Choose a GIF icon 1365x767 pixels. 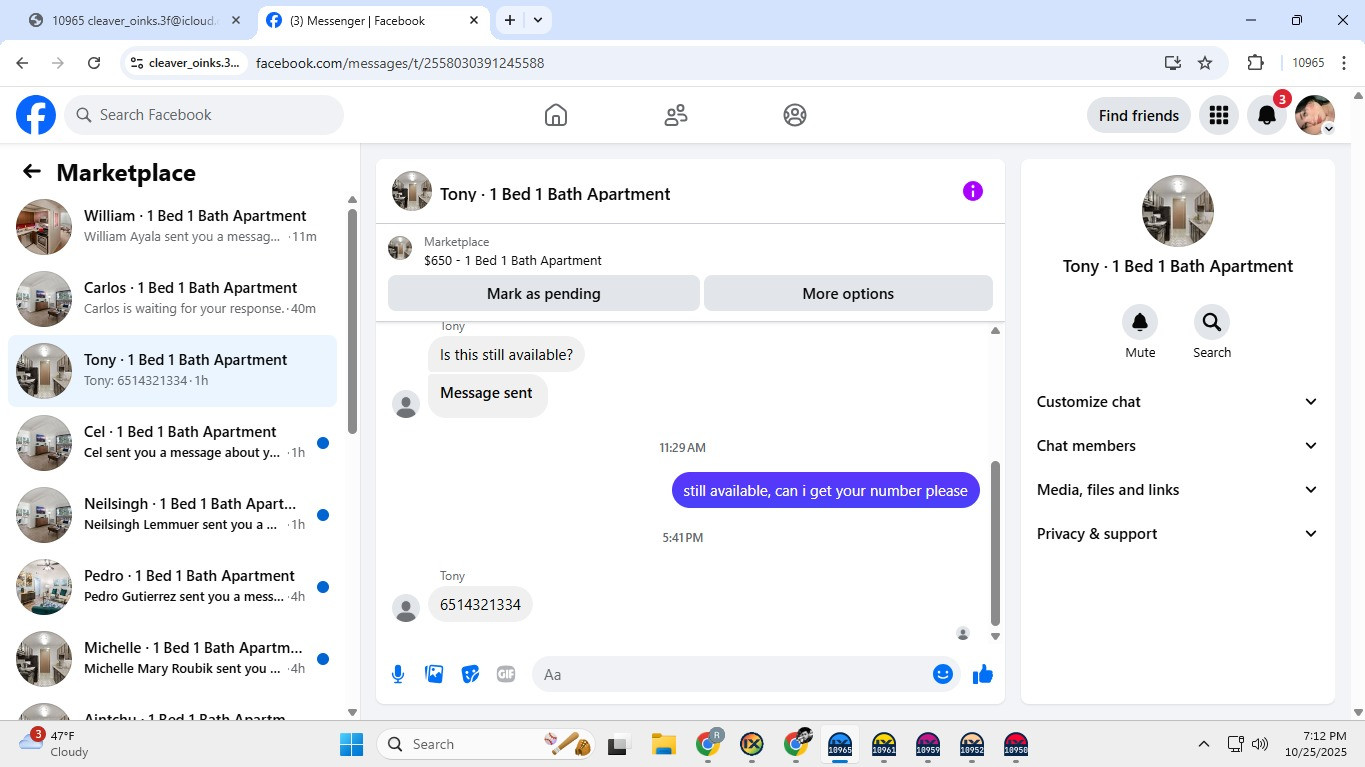506,674
